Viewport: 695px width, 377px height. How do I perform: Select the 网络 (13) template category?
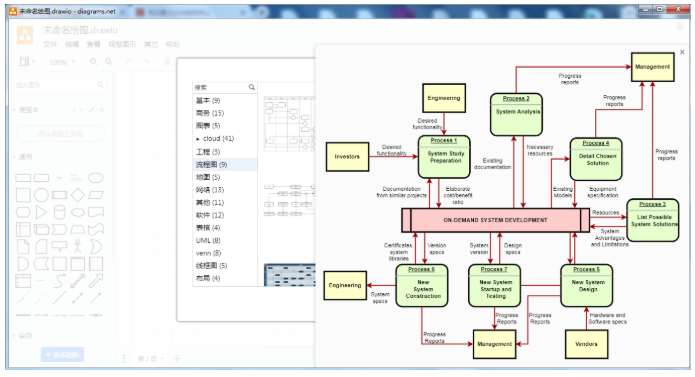(225, 190)
